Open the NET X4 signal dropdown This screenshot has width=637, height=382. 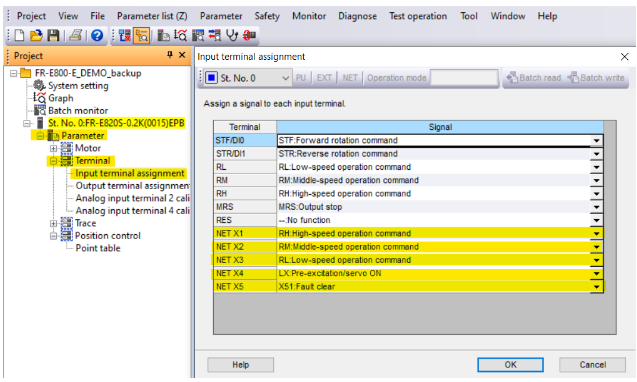tap(596, 273)
